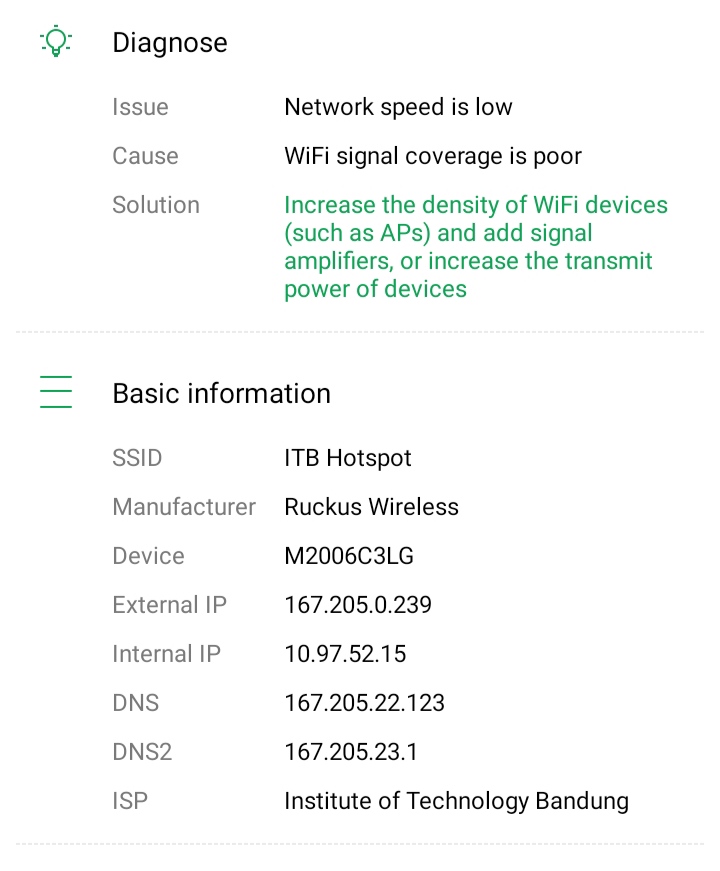Select the DNS2 value 167.205.23.1
The image size is (720, 871).
point(350,752)
